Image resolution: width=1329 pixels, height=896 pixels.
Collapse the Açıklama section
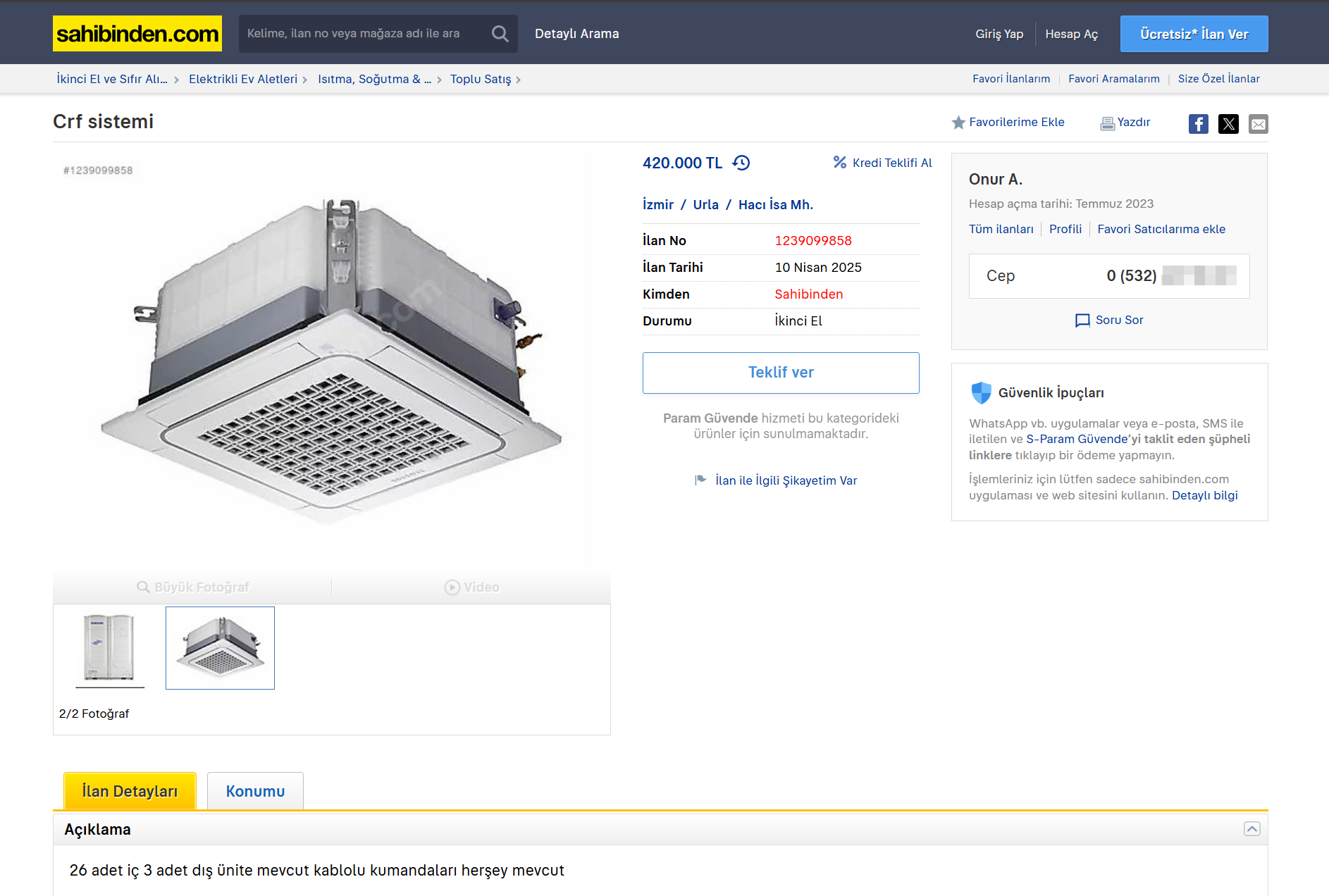[1251, 829]
